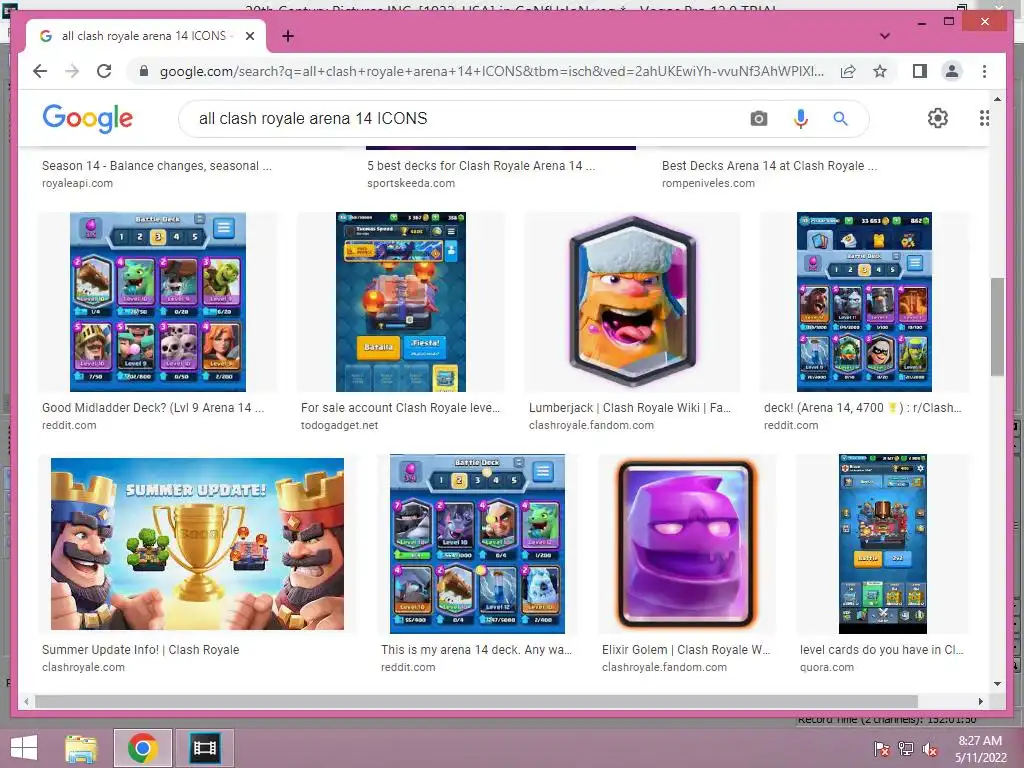Open the Summer Update image
This screenshot has height=768, width=1024.
[x=197, y=544]
